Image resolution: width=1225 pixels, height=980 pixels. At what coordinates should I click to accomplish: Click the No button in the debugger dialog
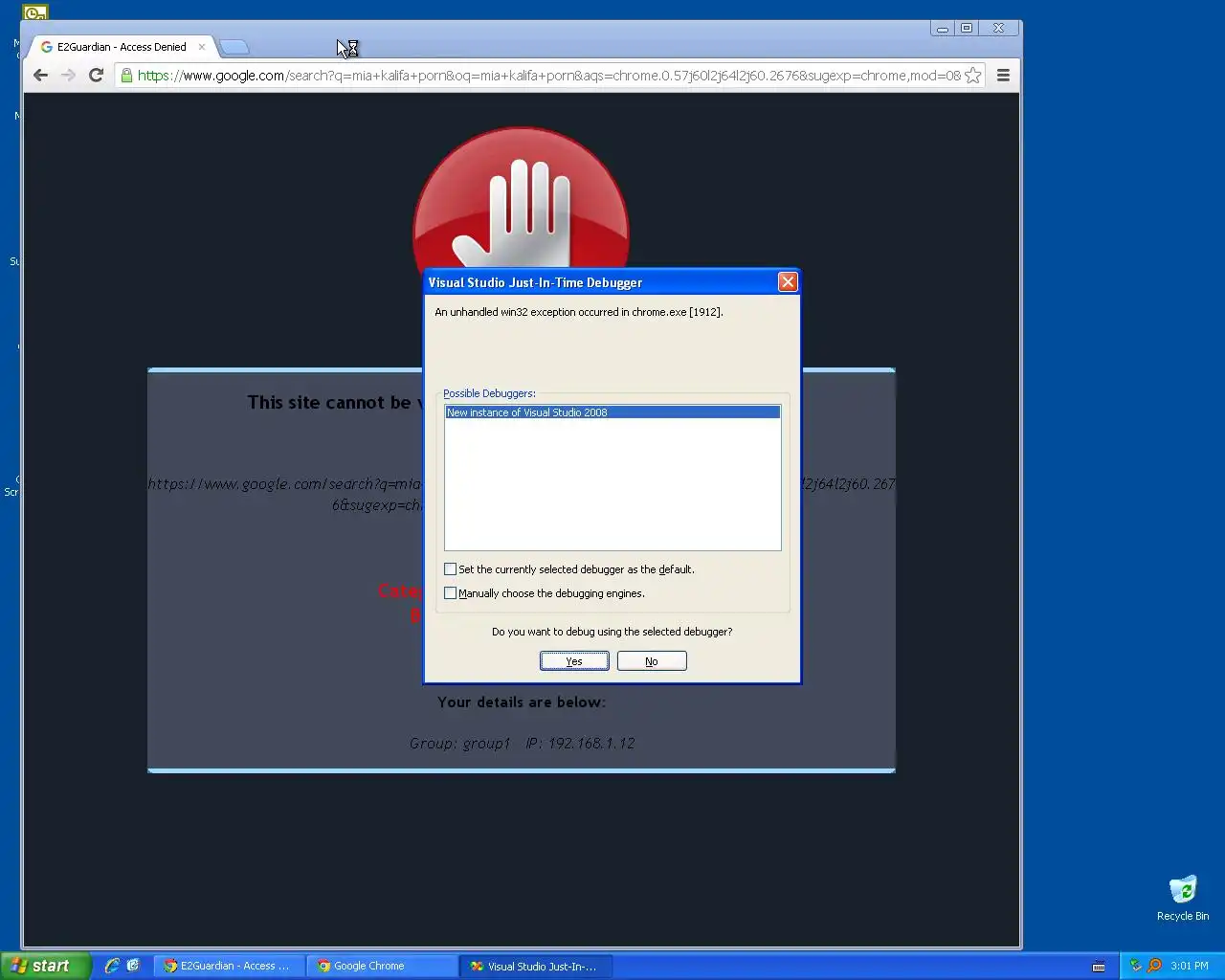point(652,661)
